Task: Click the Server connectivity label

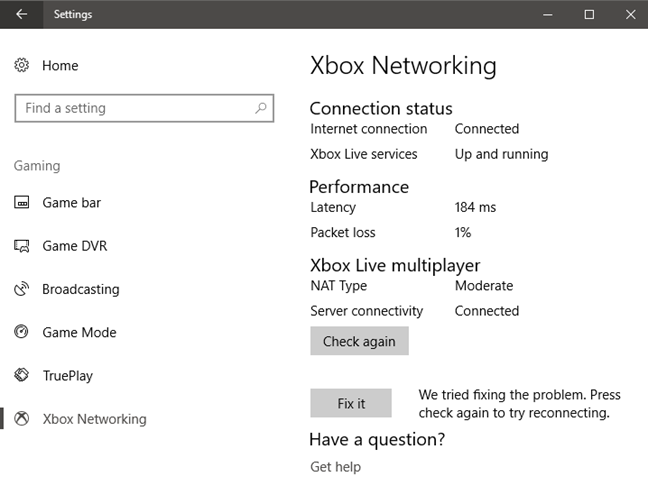Action: [x=367, y=311]
